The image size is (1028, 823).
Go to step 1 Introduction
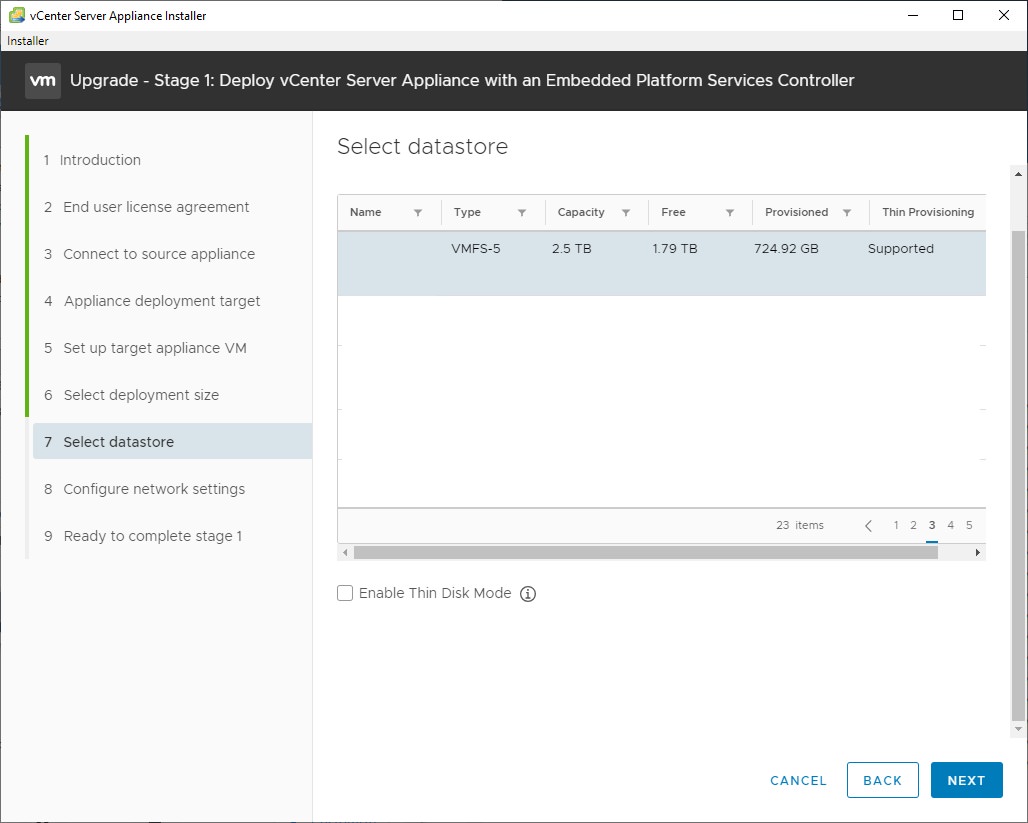click(x=92, y=160)
